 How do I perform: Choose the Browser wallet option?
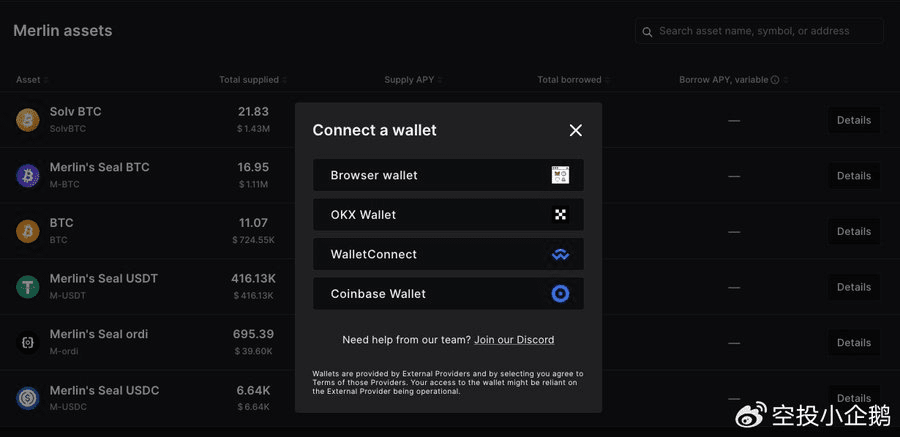tap(448, 175)
